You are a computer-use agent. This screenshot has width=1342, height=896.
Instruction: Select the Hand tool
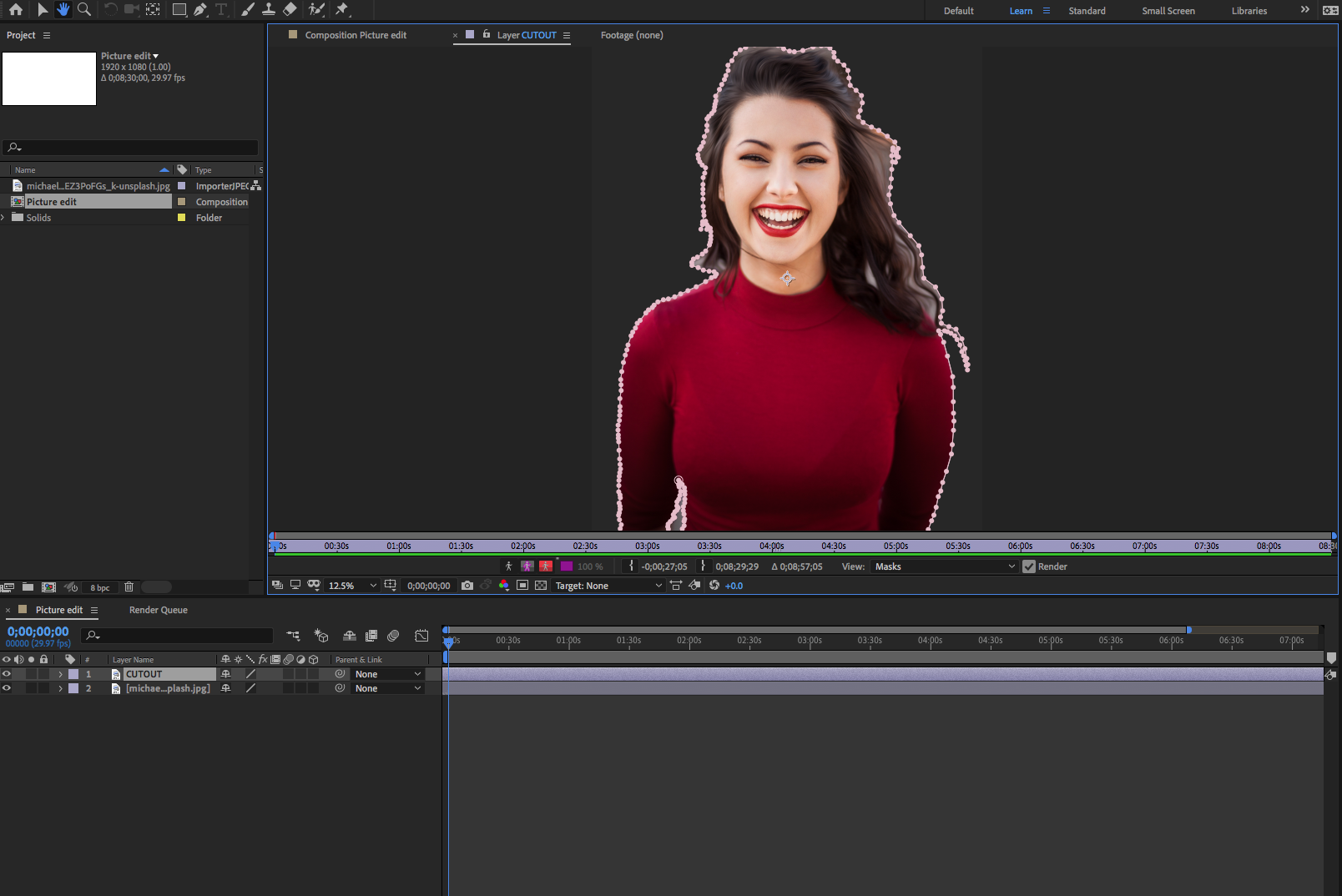63,10
